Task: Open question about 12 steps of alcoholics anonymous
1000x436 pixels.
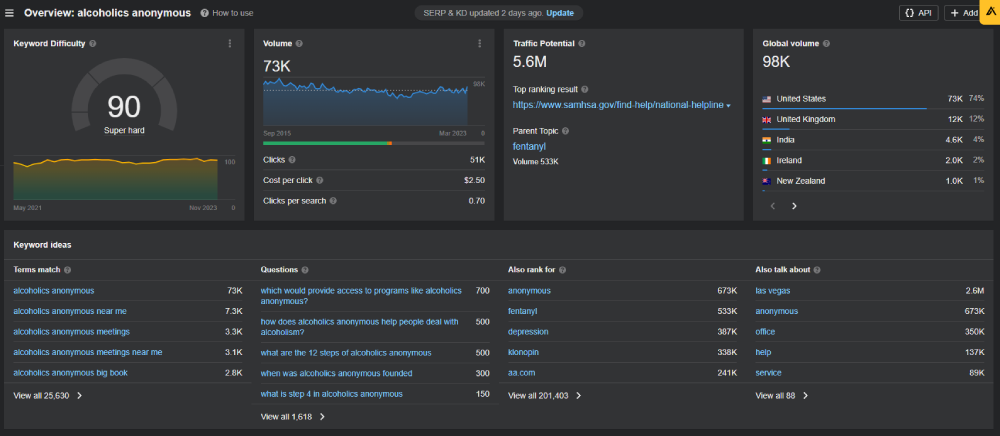Action: click(x=346, y=352)
